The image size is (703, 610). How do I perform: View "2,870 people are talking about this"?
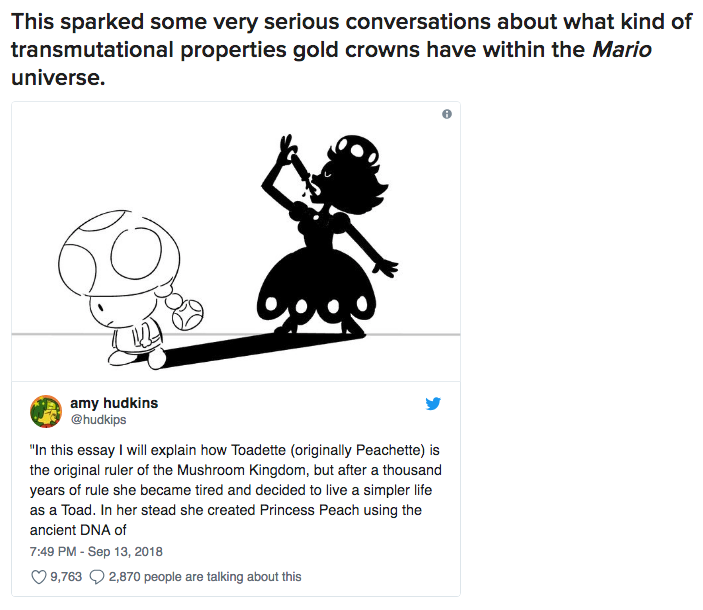click(x=204, y=576)
